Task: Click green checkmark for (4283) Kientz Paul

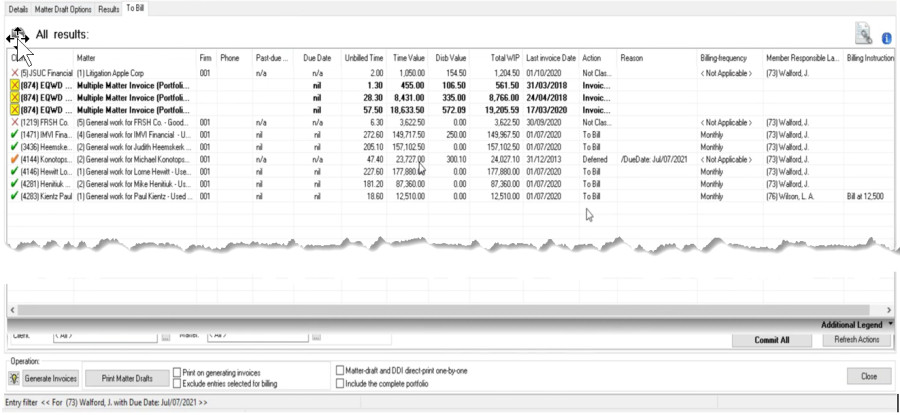Action: tap(14, 196)
